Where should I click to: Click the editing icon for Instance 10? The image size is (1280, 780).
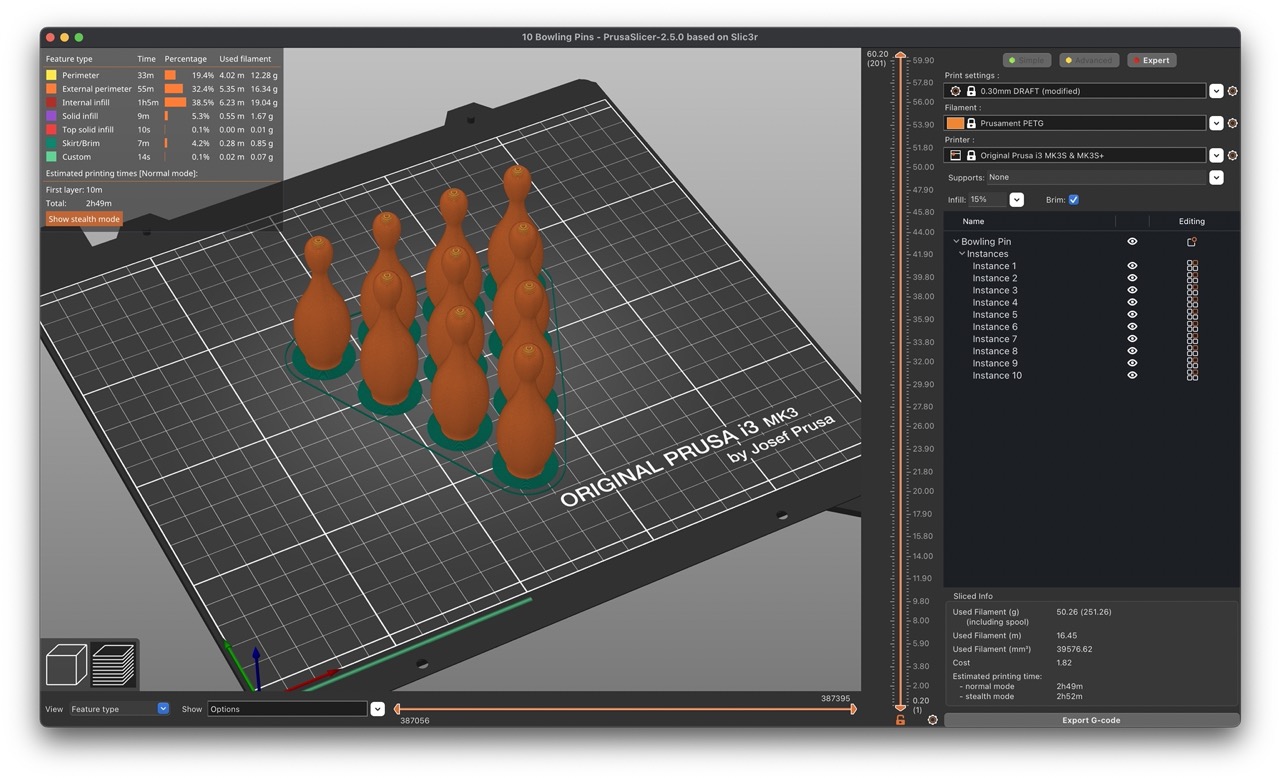tap(1192, 375)
